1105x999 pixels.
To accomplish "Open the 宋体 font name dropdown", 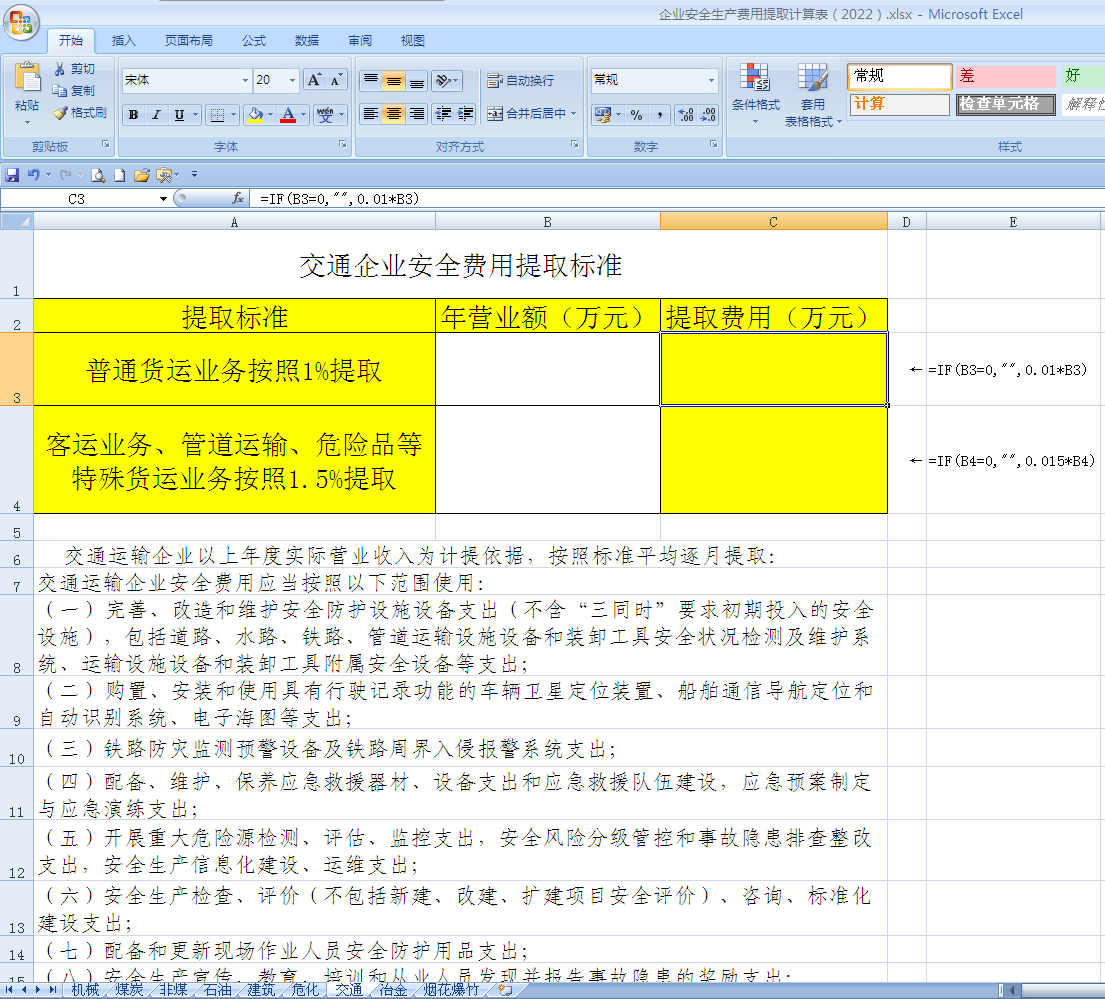I will pyautogui.click(x=245, y=80).
